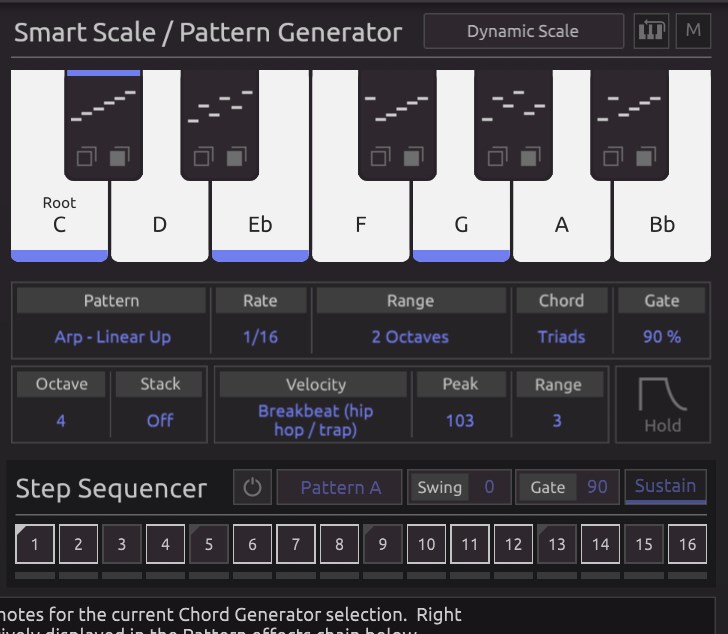This screenshot has height=634, width=728.
Task: Click the M button in header
Action: (x=693, y=31)
